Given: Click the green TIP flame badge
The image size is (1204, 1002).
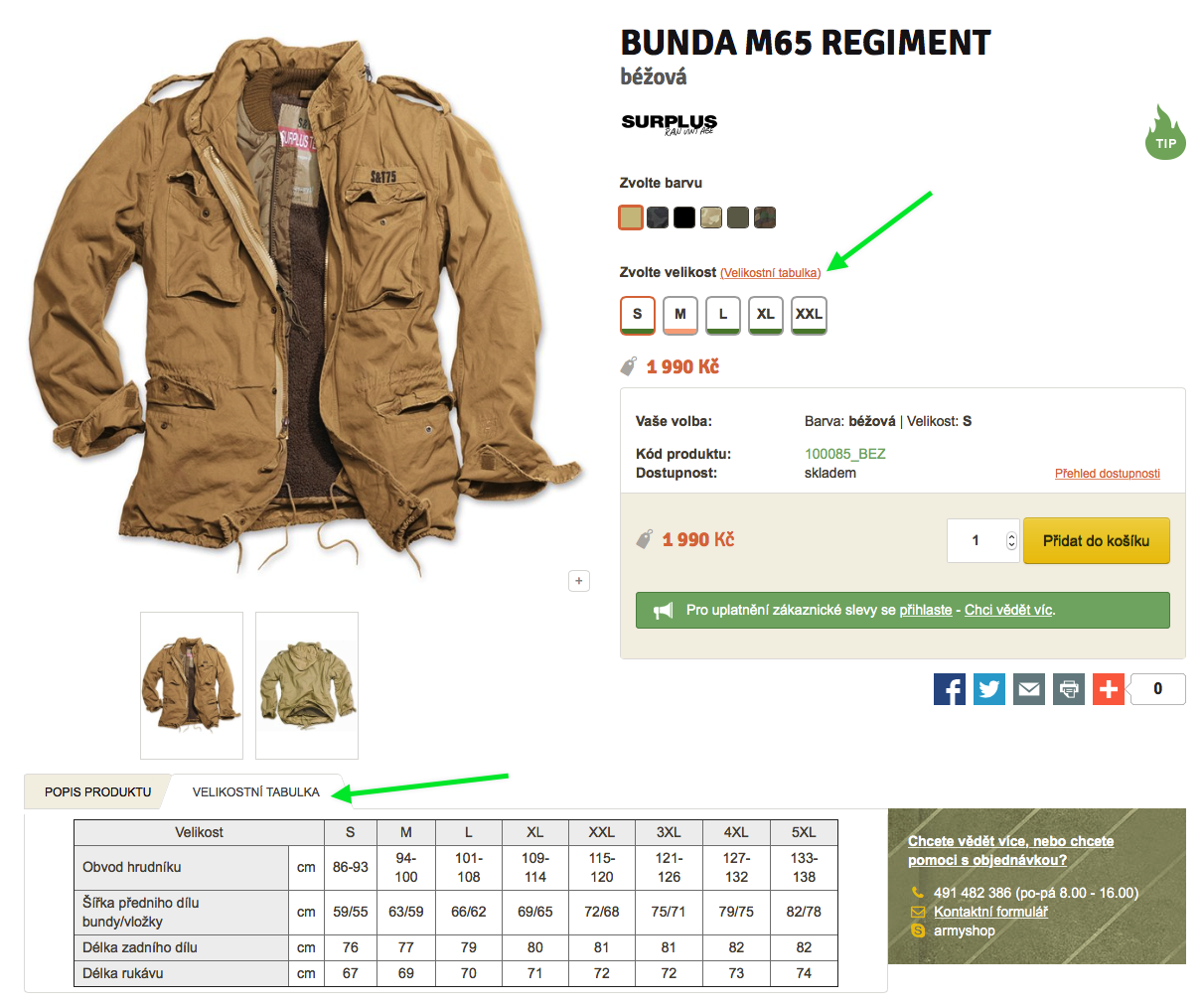Looking at the screenshot, I should (1165, 132).
